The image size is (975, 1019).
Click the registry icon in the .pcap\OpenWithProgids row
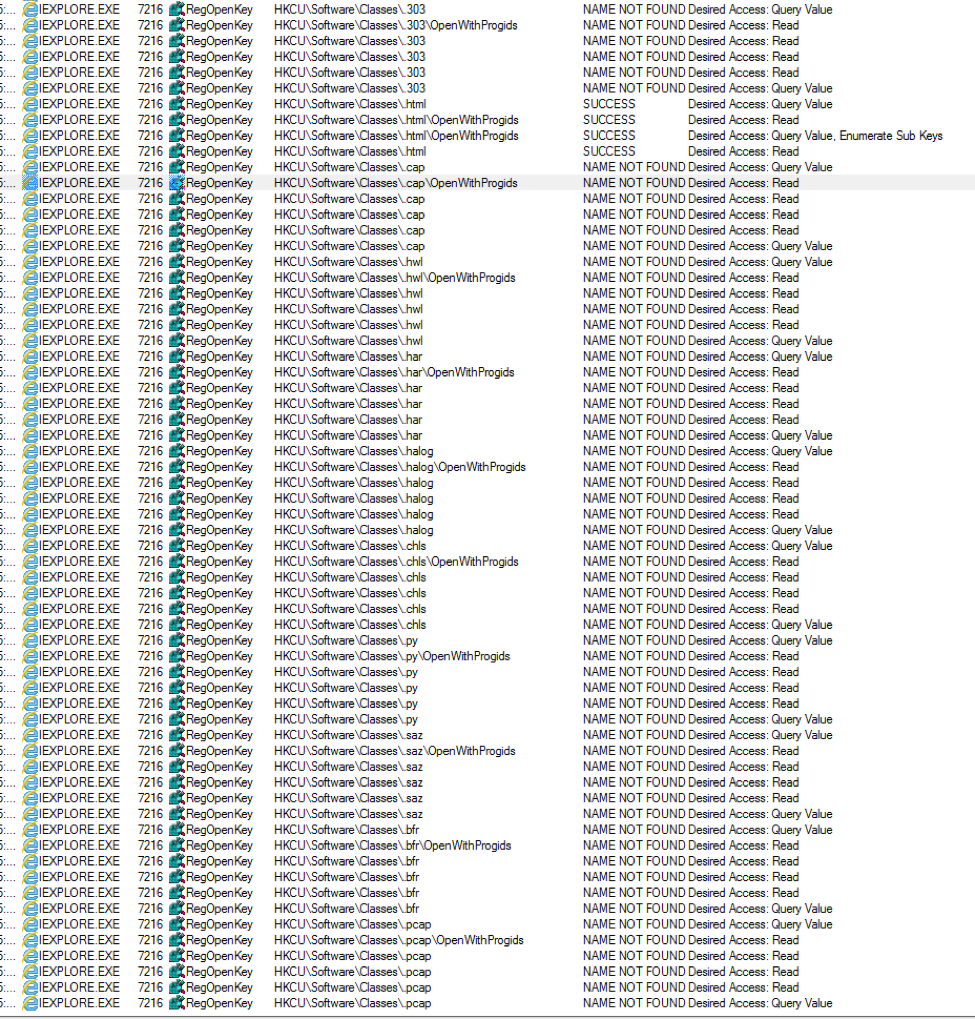tap(177, 940)
